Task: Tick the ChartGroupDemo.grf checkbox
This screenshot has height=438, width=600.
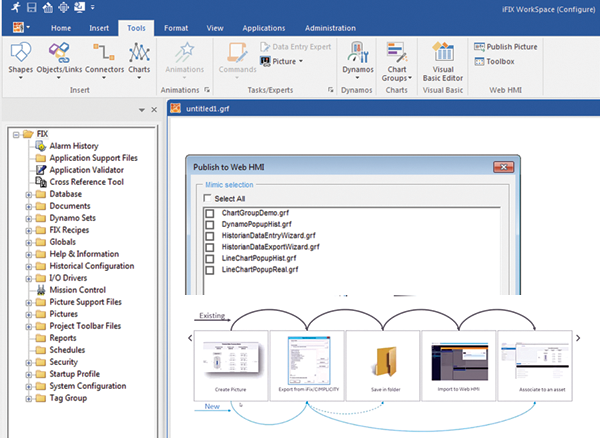Action: tap(210, 214)
